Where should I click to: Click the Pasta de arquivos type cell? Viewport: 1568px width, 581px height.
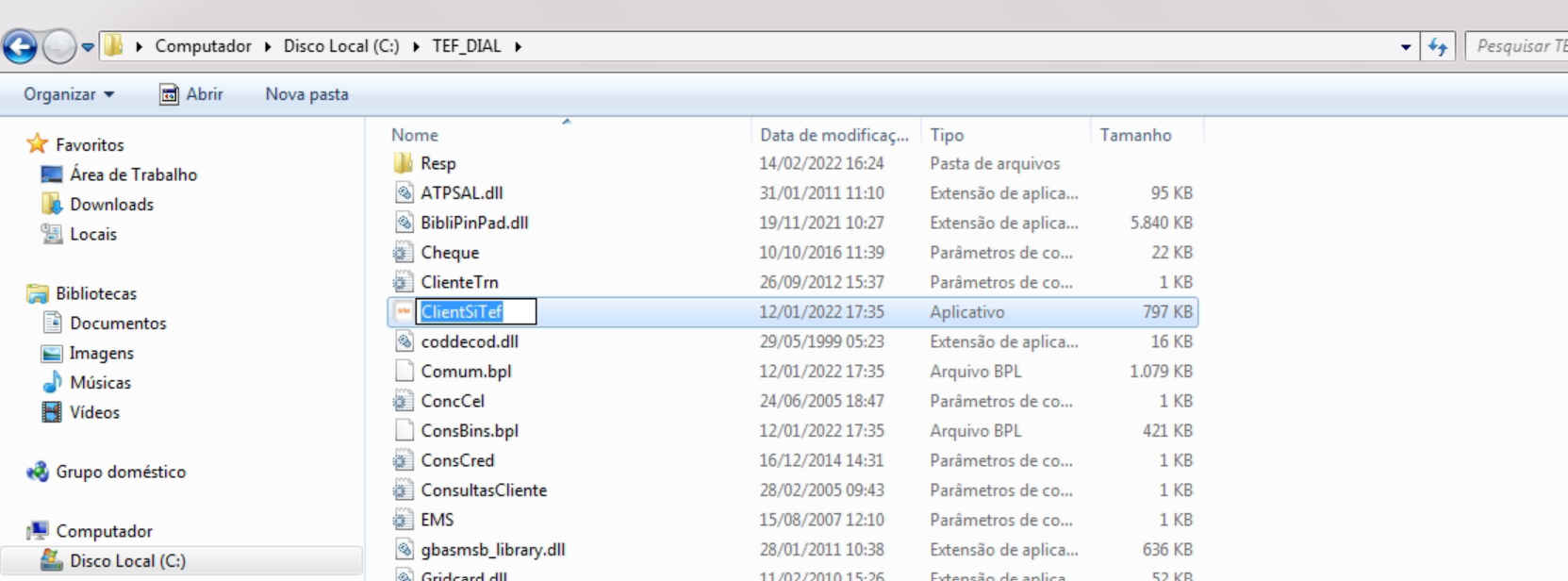click(995, 163)
